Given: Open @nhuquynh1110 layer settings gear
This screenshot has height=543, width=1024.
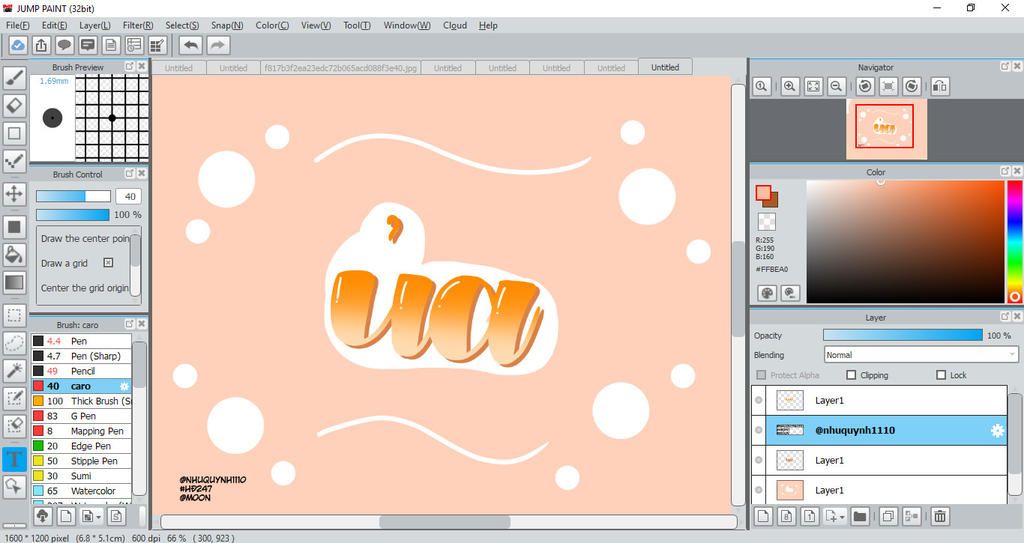Looking at the screenshot, I should click(997, 431).
